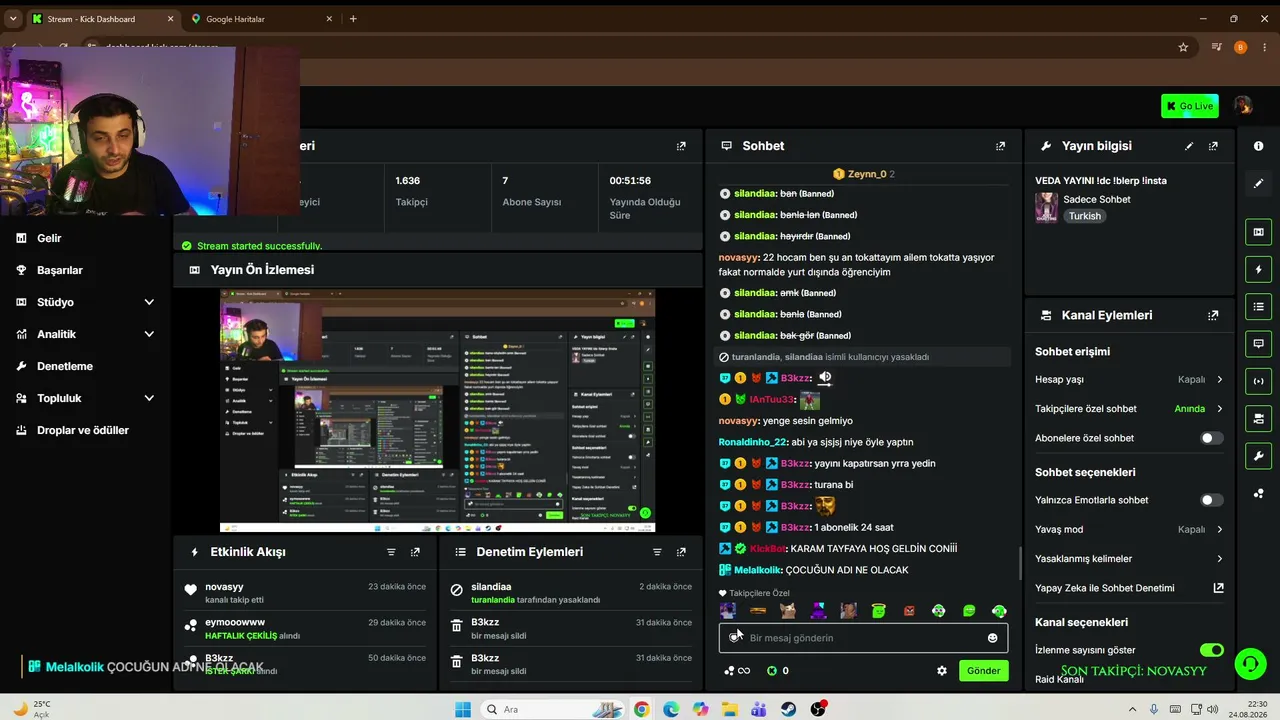Expand the Topluluk sidebar menu
Viewport: 1280px width, 720px height.
[149, 398]
